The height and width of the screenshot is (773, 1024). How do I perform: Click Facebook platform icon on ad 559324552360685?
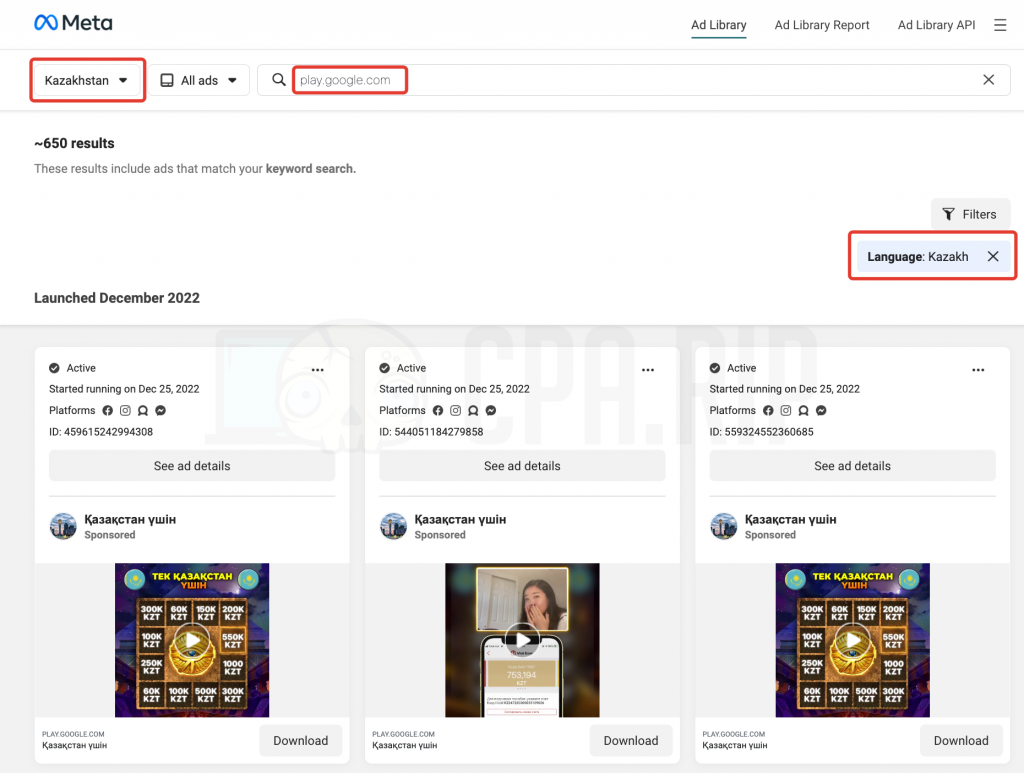click(x=769, y=410)
